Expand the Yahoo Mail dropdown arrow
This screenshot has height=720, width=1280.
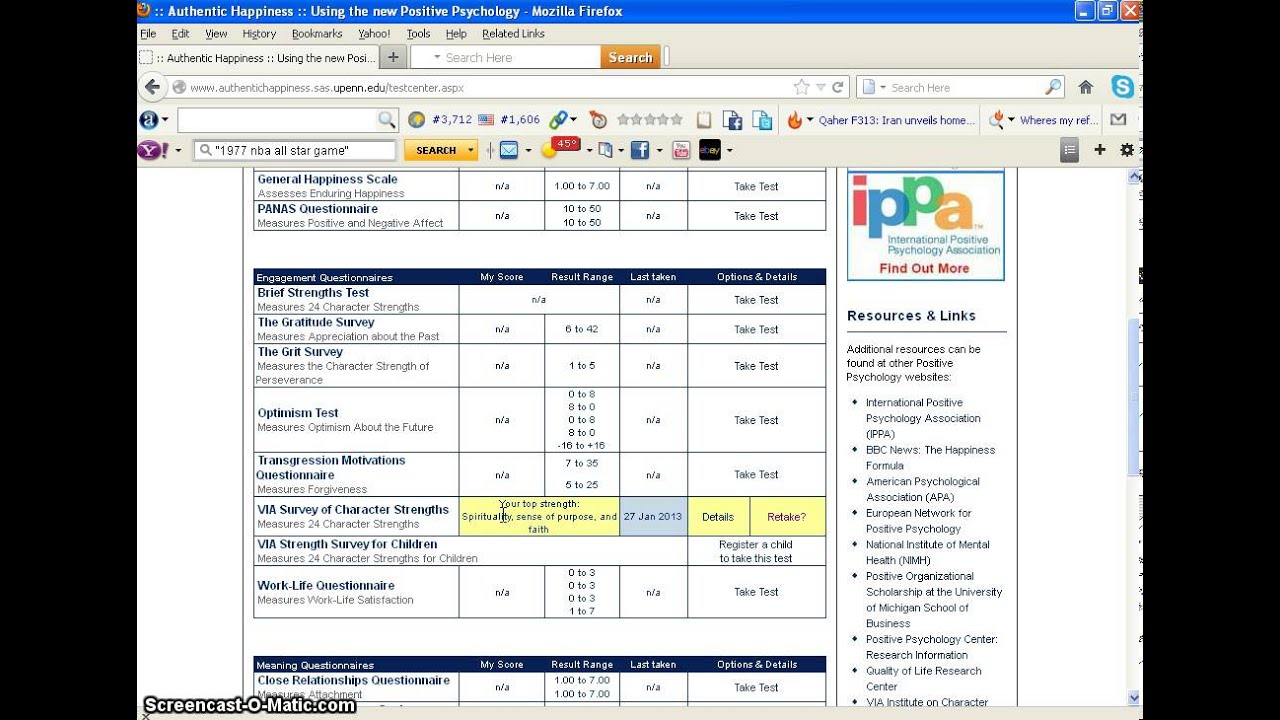tap(528, 151)
